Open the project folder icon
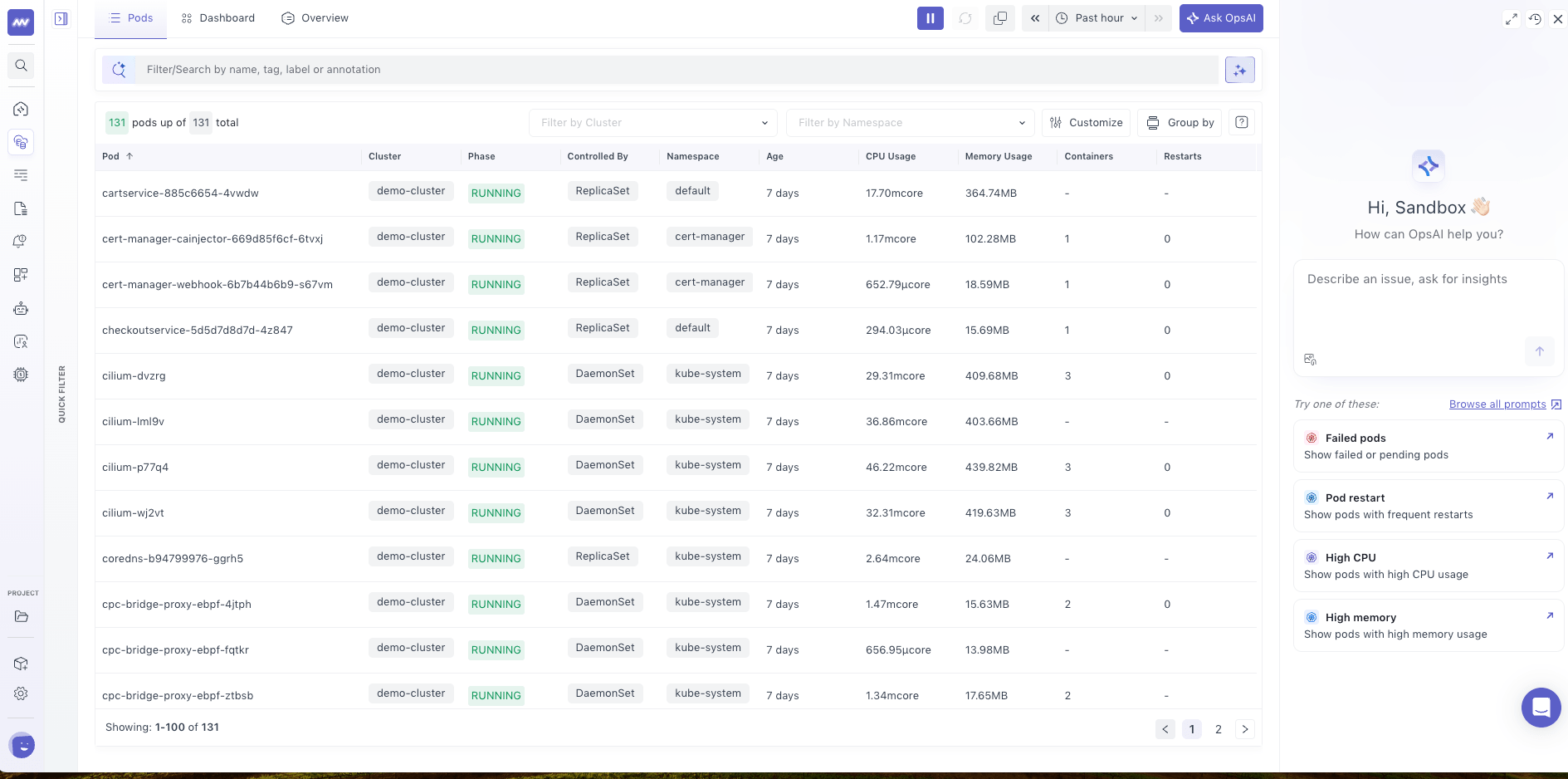1568x779 pixels. (x=21, y=616)
